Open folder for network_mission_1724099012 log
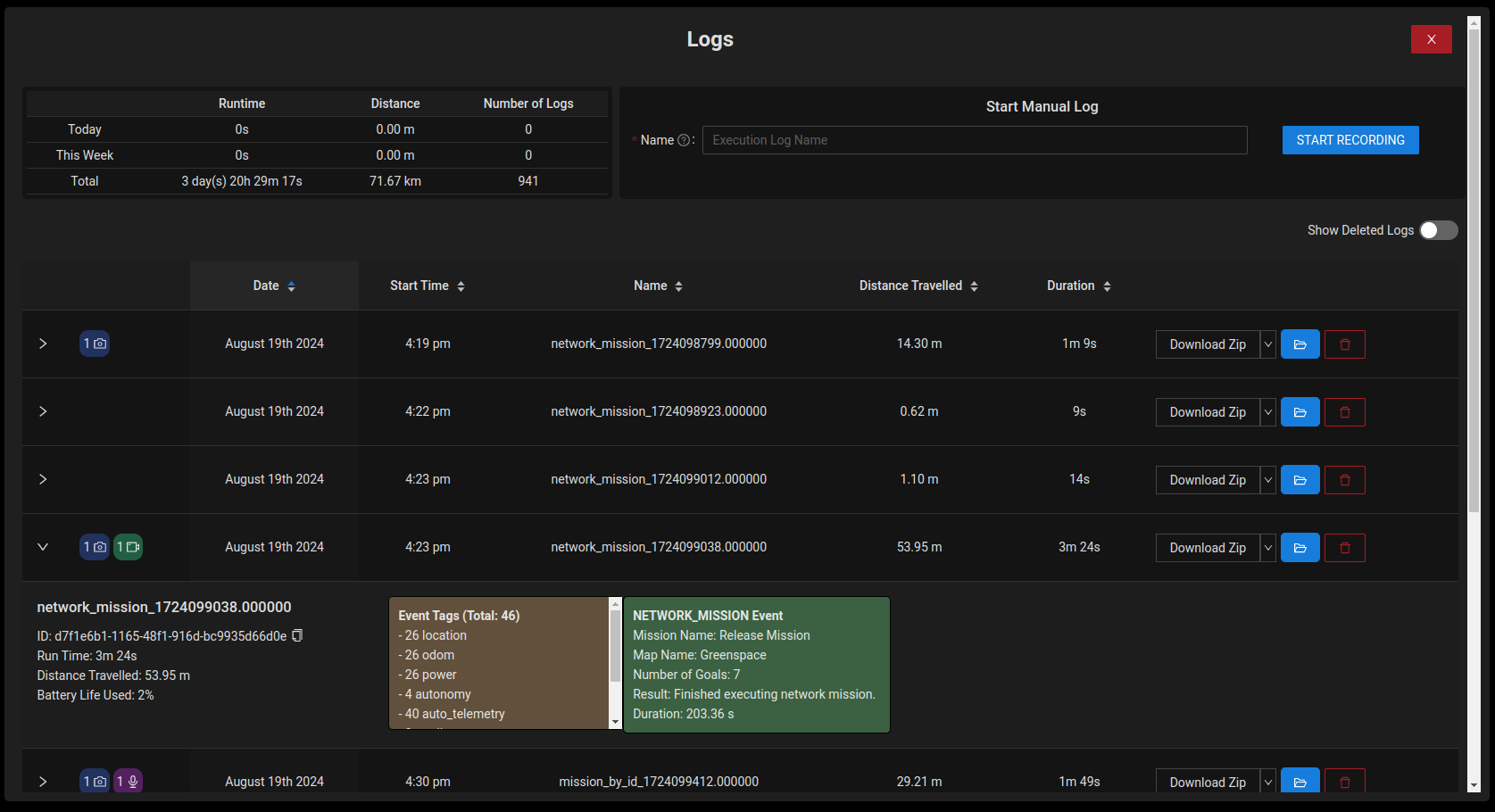The width and height of the screenshot is (1495, 812). [x=1300, y=480]
